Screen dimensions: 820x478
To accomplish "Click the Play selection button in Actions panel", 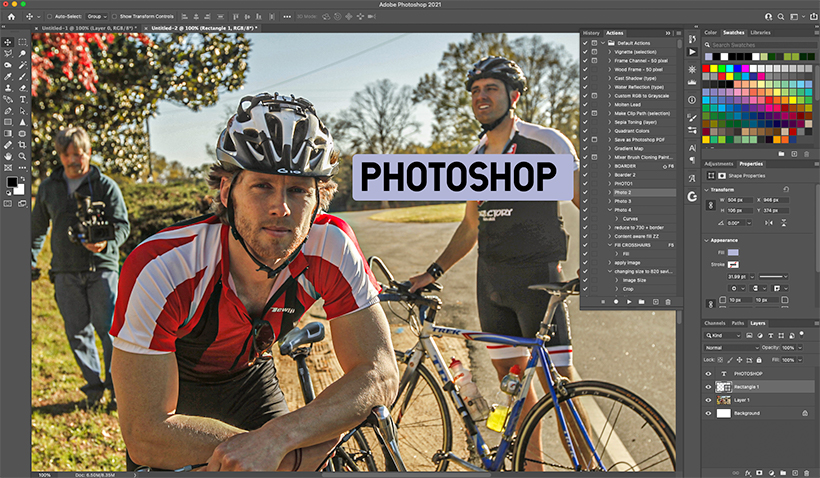I will (629, 302).
